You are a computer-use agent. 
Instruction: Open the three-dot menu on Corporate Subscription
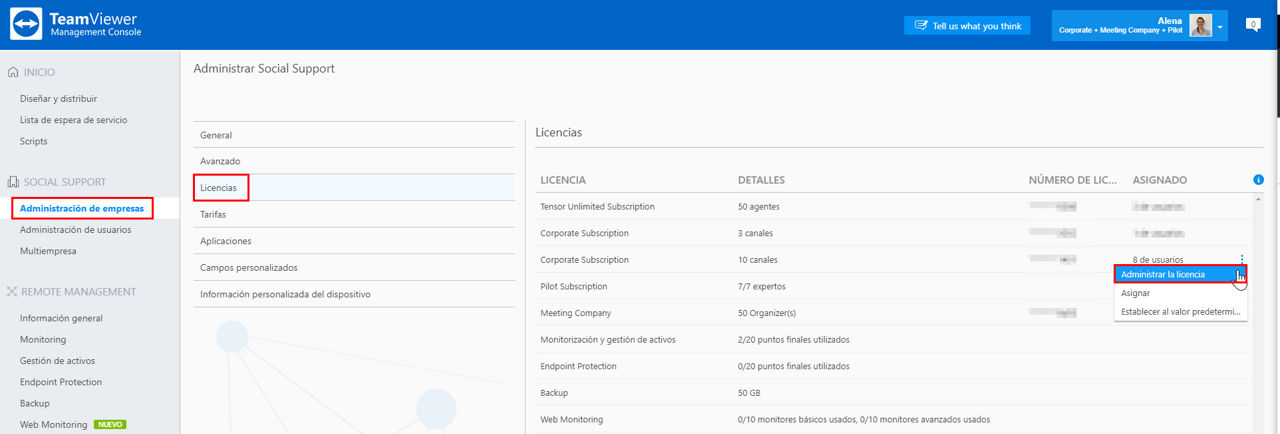tap(1241, 259)
